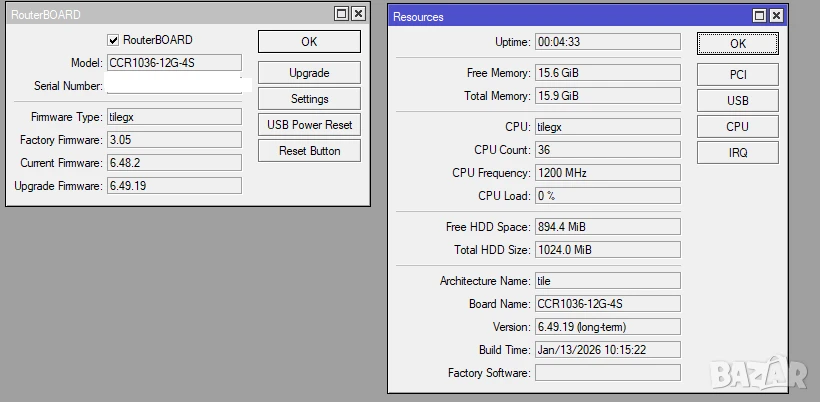Open the IRQ settings
820x402 pixels.
coord(737,153)
